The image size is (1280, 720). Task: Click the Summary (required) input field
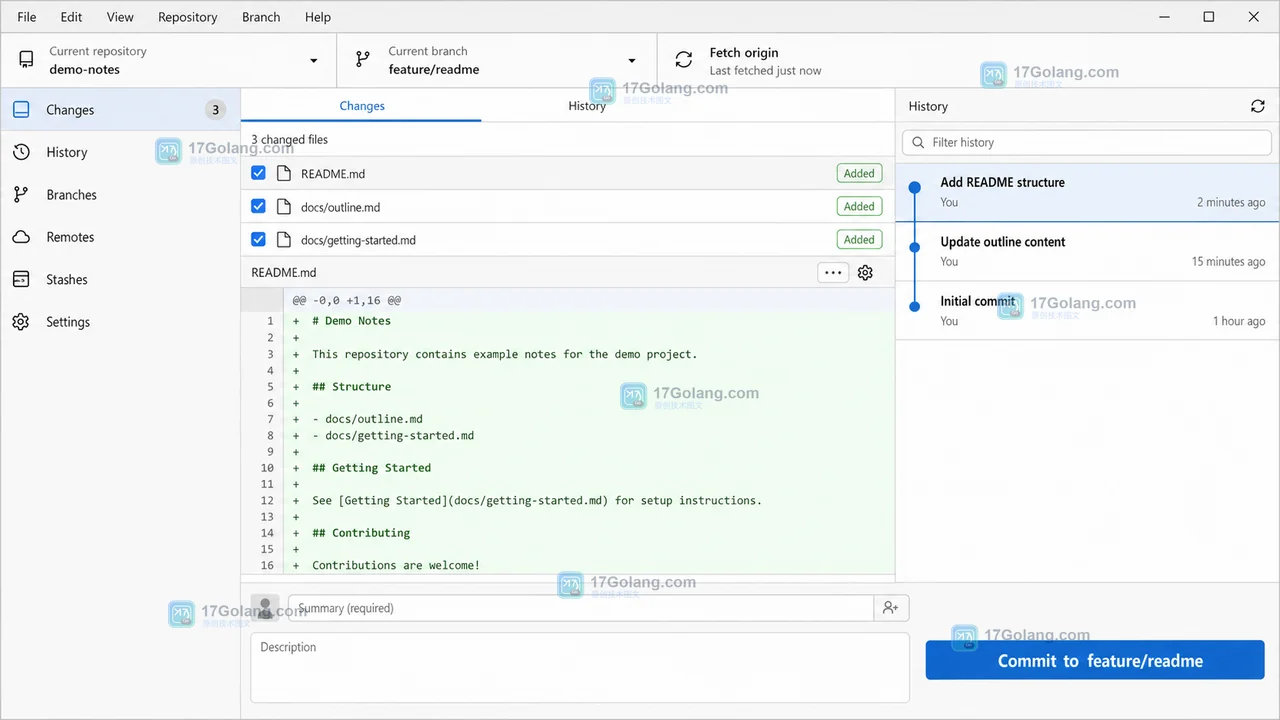click(580, 608)
